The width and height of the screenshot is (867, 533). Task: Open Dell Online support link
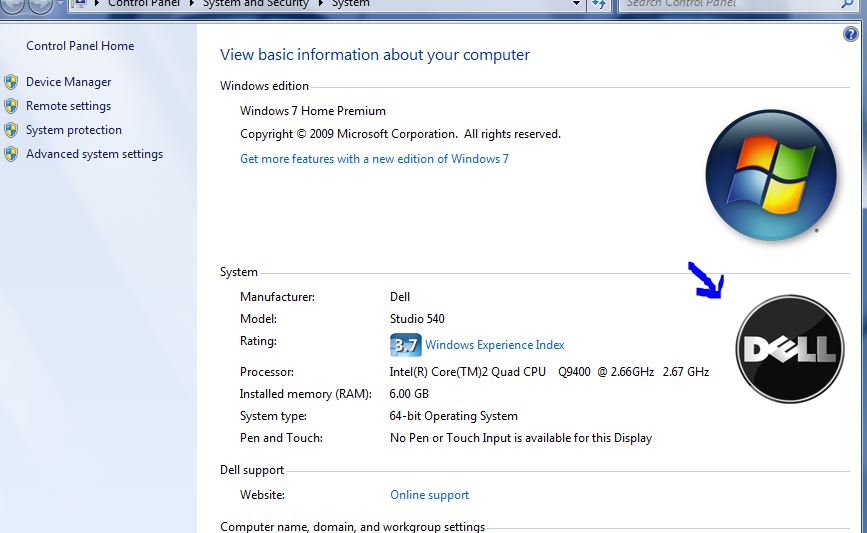(430, 495)
